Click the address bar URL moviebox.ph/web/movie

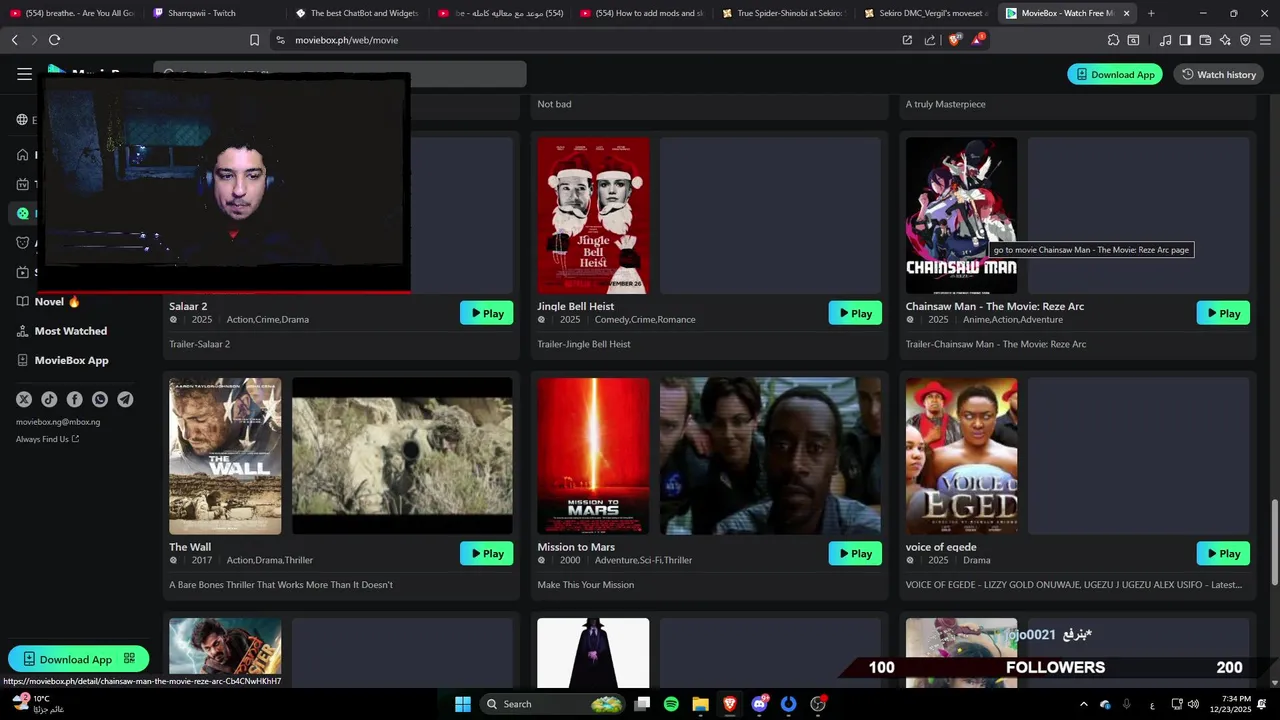tap(346, 40)
